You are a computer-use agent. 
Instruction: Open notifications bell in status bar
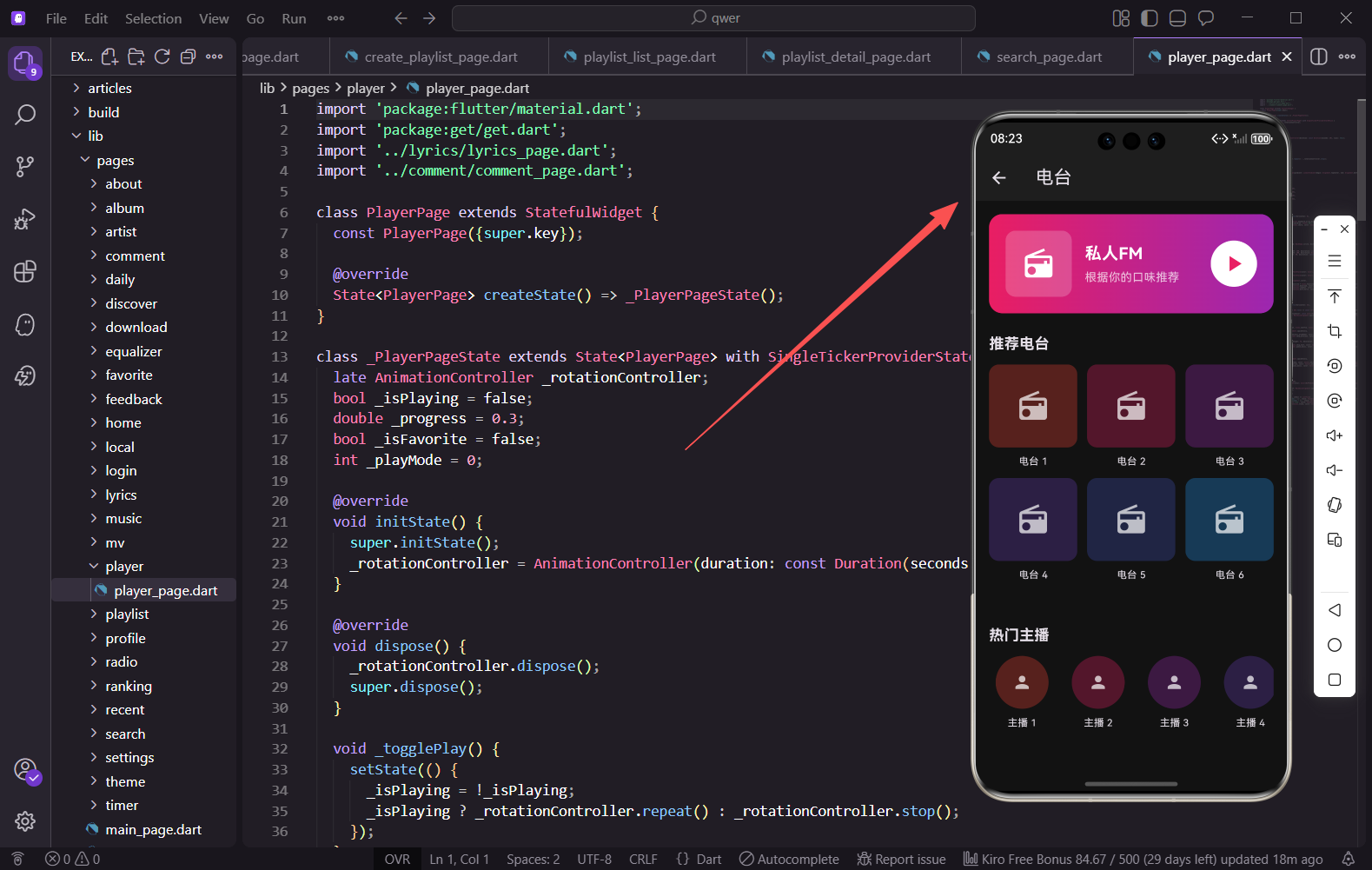pyautogui.click(x=1348, y=859)
